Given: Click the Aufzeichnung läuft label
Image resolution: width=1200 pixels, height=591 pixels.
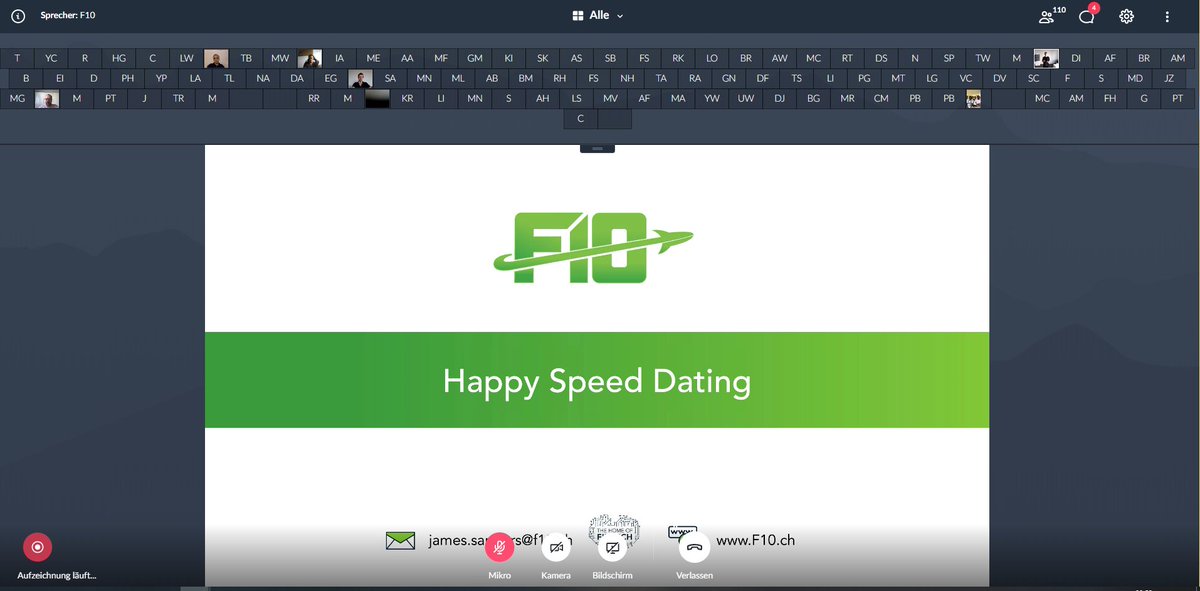Looking at the screenshot, I should click(57, 575).
